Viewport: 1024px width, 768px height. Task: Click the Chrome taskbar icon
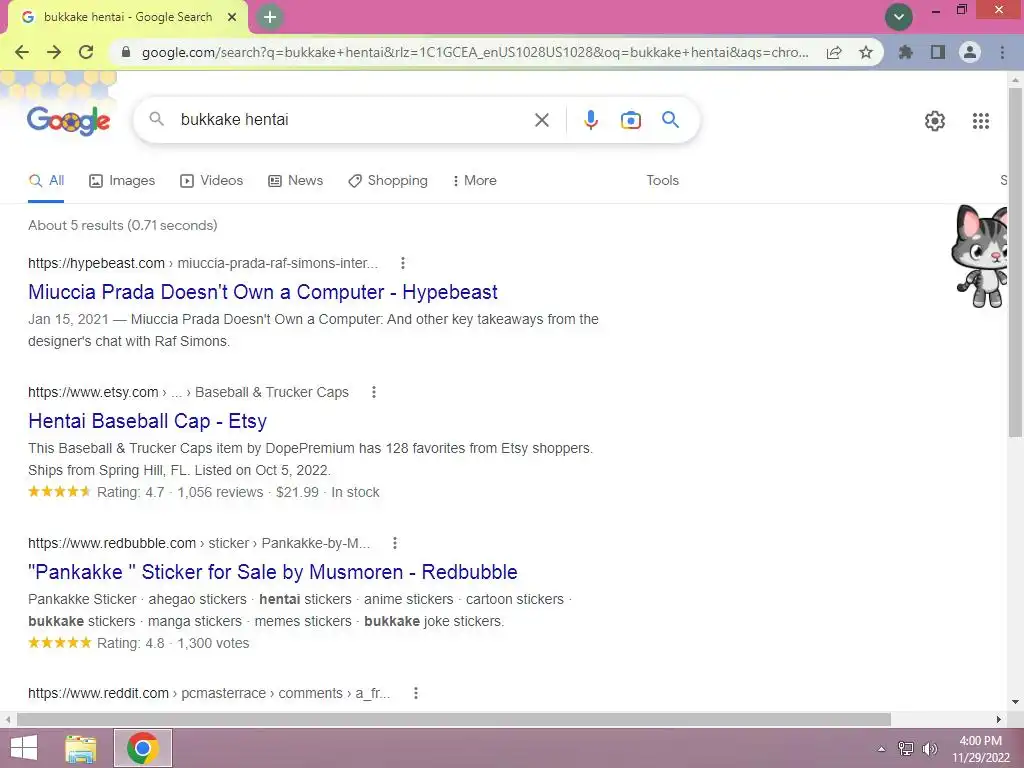143,748
